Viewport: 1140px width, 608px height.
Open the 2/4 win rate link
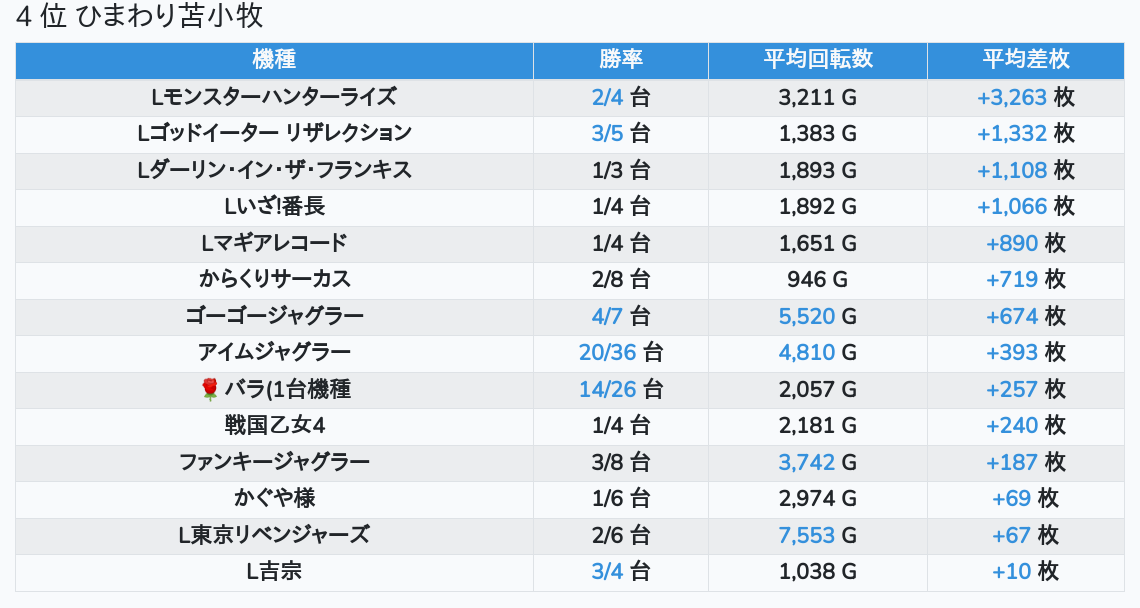point(607,97)
